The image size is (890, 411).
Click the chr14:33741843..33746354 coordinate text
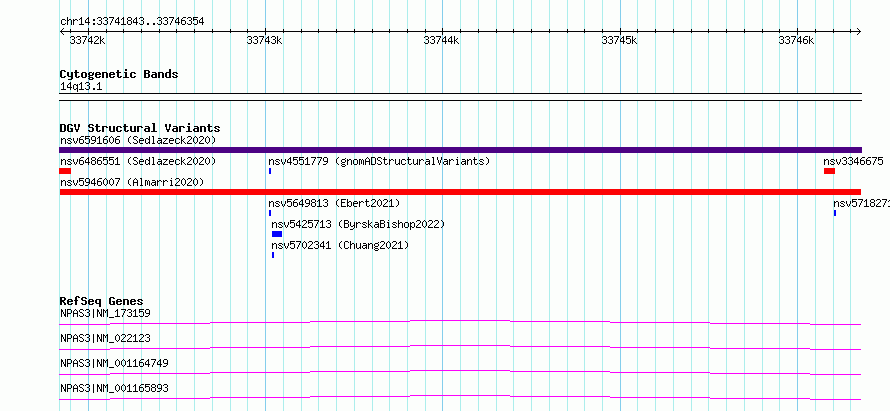pos(132,22)
